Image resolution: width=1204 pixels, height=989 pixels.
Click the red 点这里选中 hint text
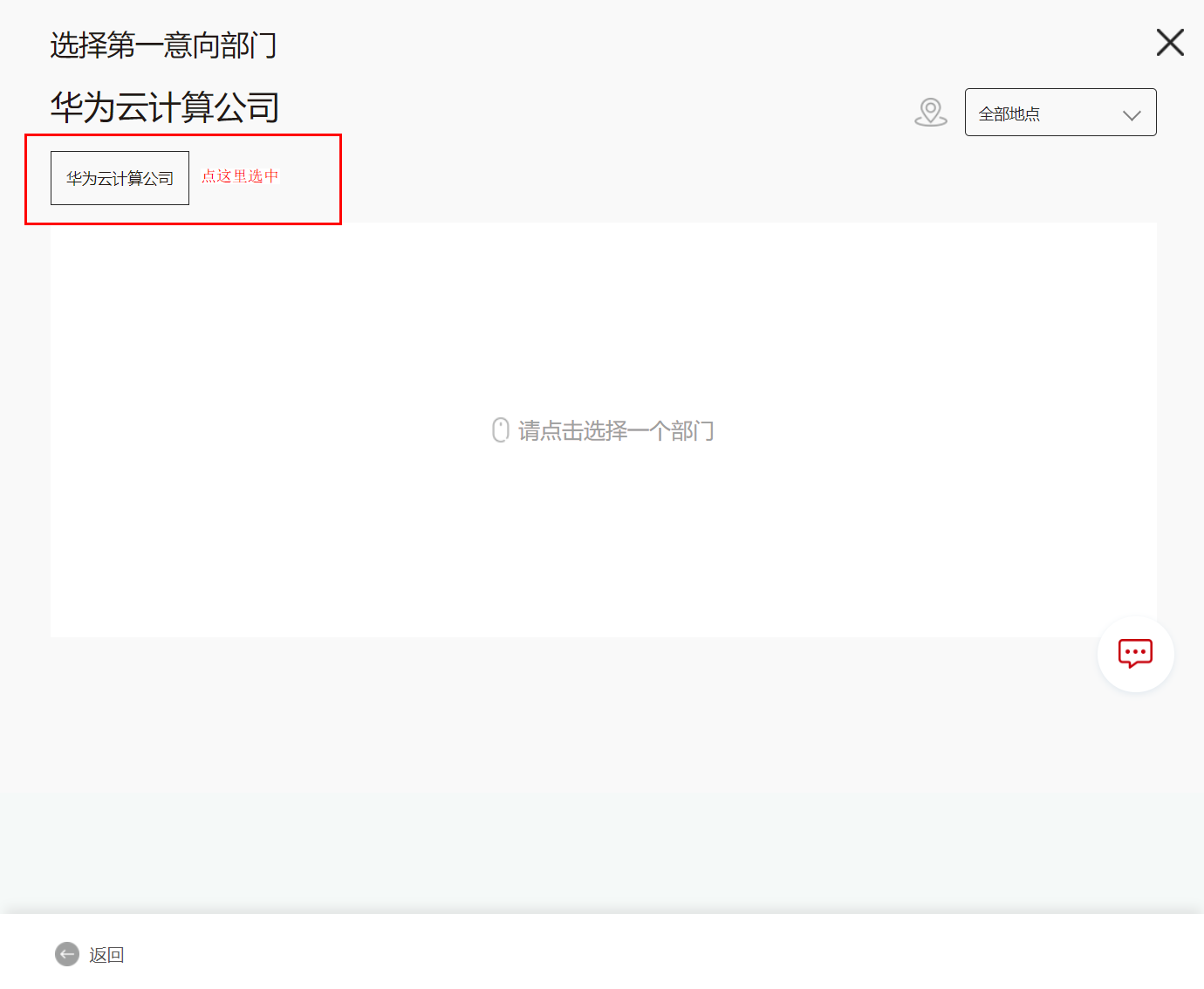[x=240, y=176]
